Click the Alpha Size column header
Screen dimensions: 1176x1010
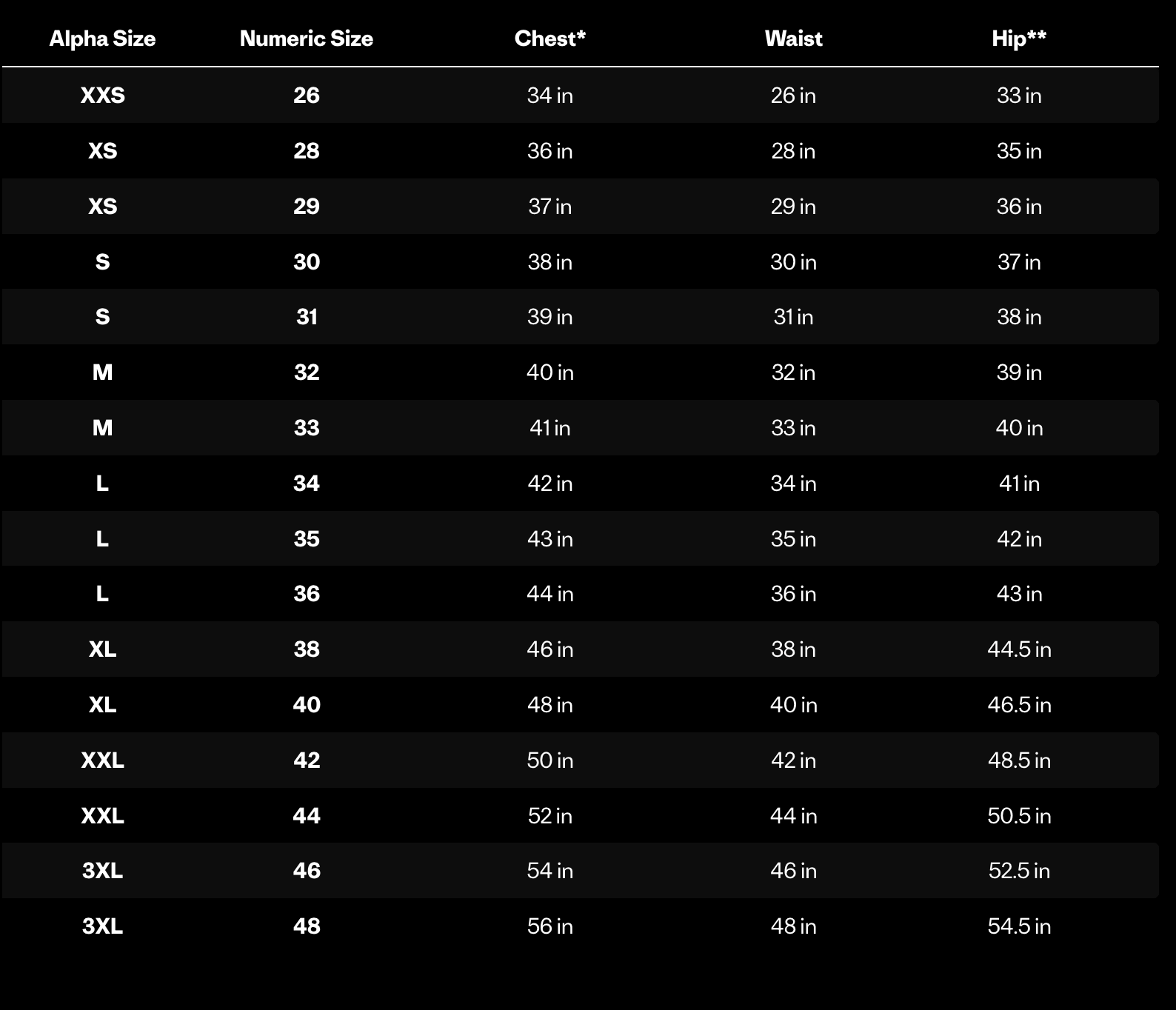pyautogui.click(x=102, y=39)
